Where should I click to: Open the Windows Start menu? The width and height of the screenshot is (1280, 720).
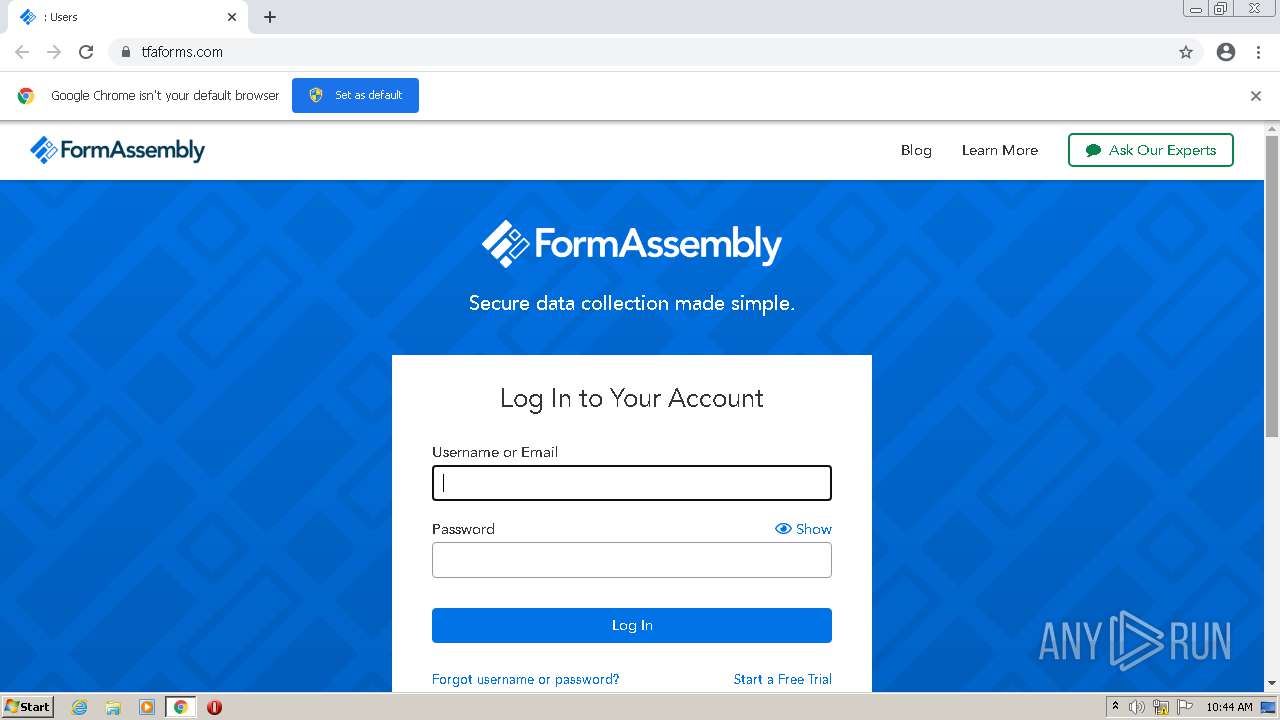pyautogui.click(x=27, y=707)
